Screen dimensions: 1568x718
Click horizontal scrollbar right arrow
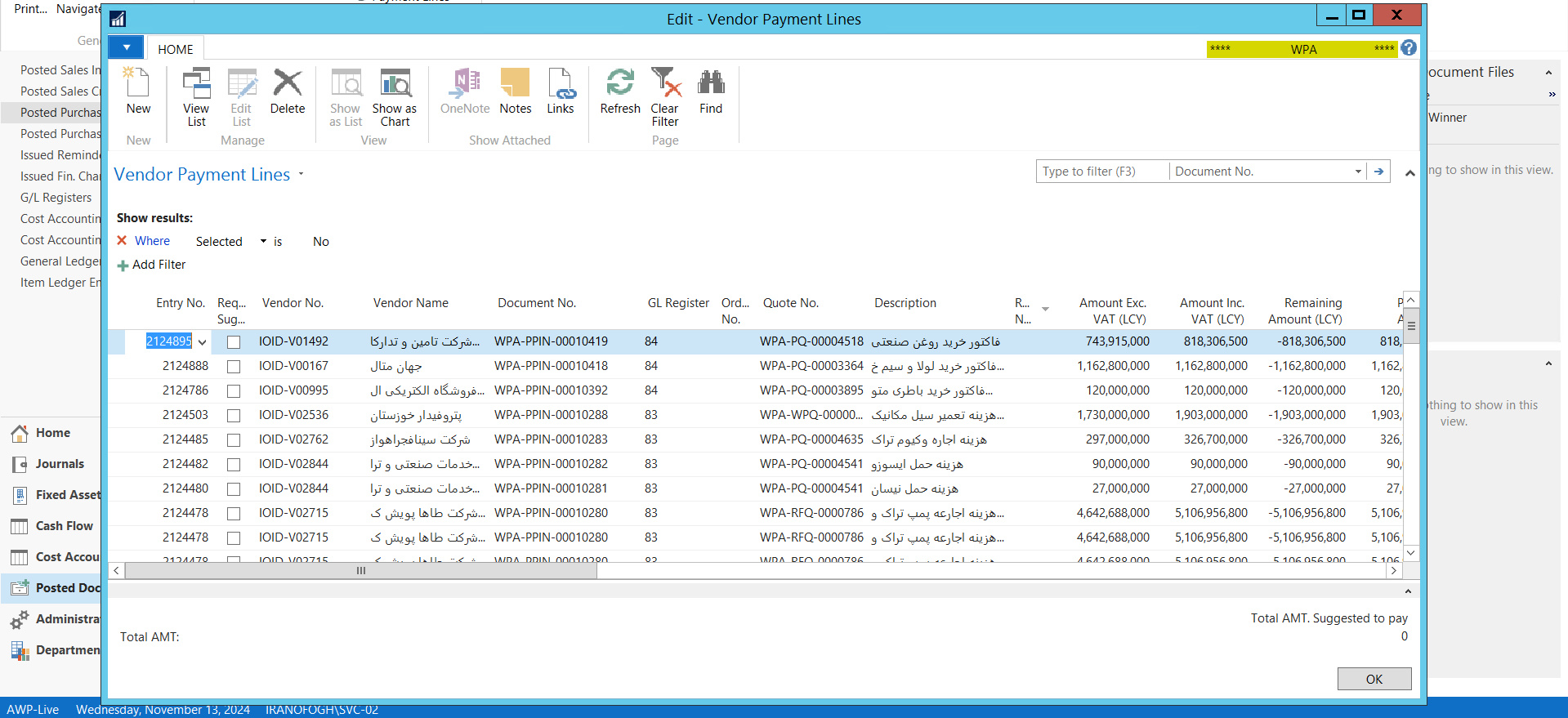coord(1394,571)
